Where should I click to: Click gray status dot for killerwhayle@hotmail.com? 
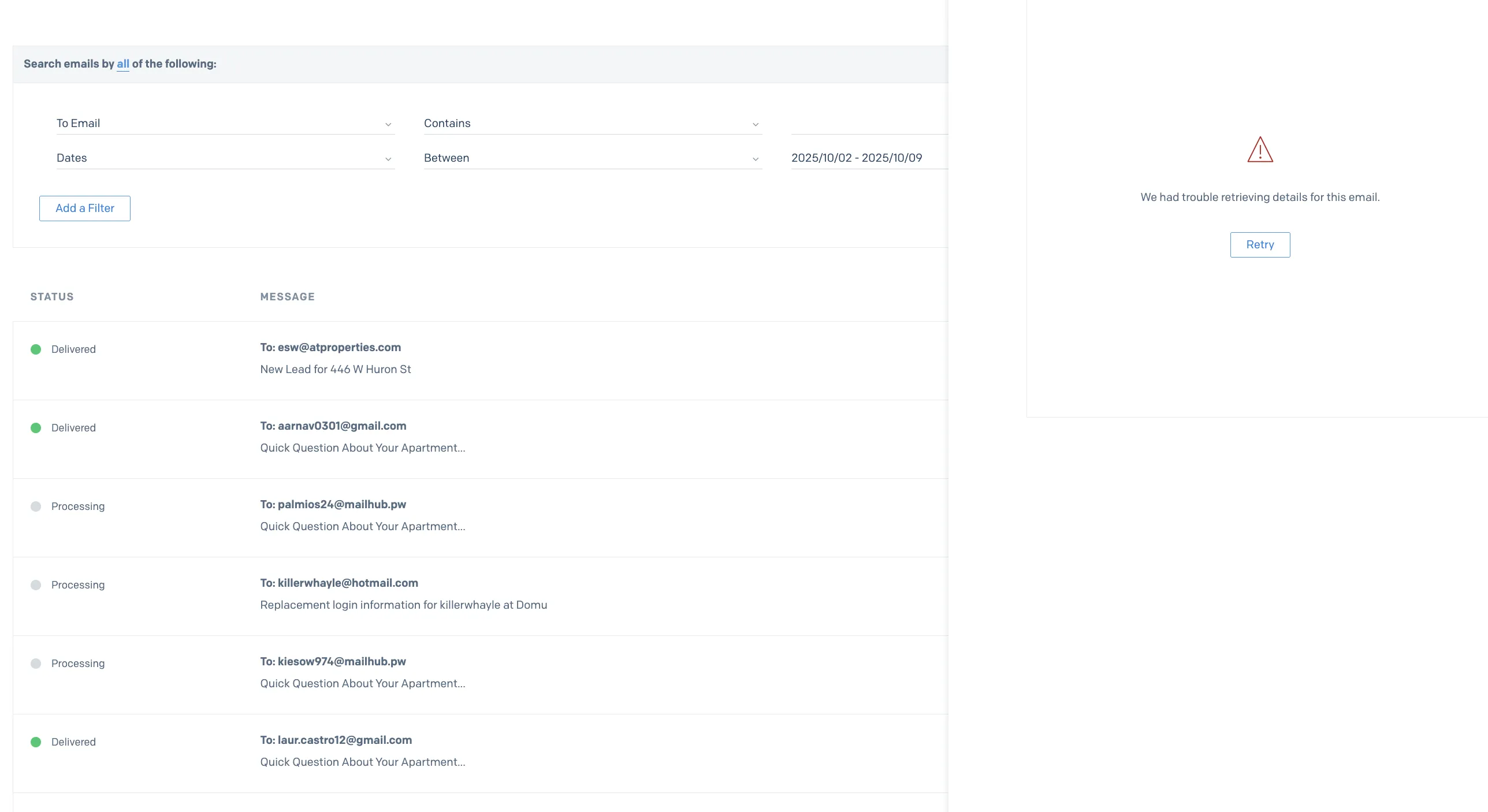[x=36, y=585]
